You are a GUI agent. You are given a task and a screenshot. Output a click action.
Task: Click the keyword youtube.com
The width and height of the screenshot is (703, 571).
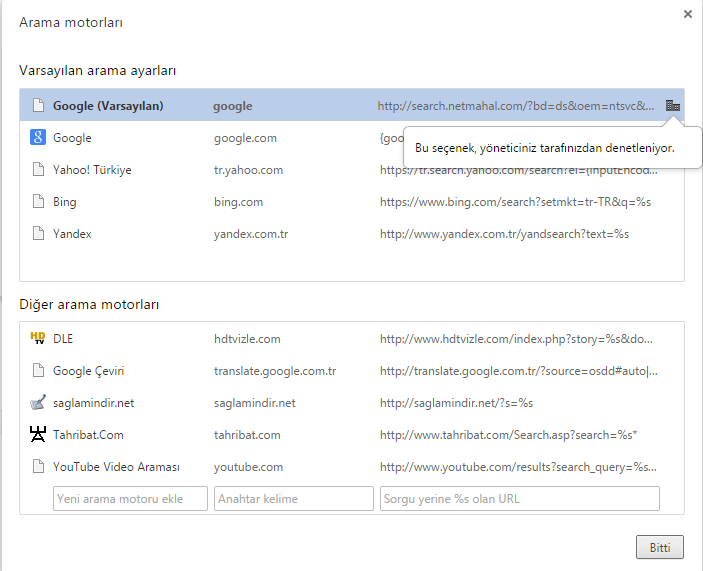coord(248,467)
